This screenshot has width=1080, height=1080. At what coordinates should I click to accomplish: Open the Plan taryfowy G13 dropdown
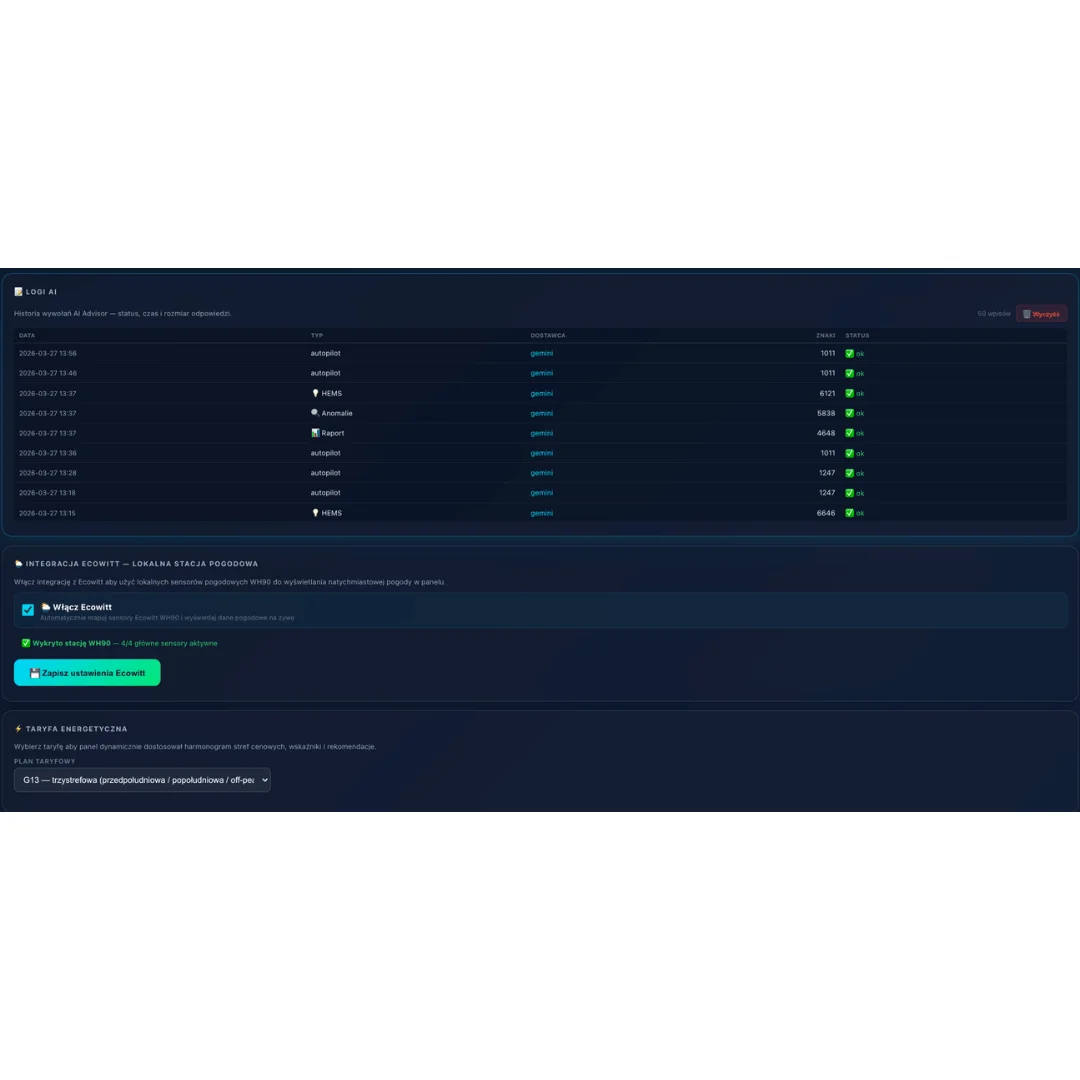(x=142, y=780)
